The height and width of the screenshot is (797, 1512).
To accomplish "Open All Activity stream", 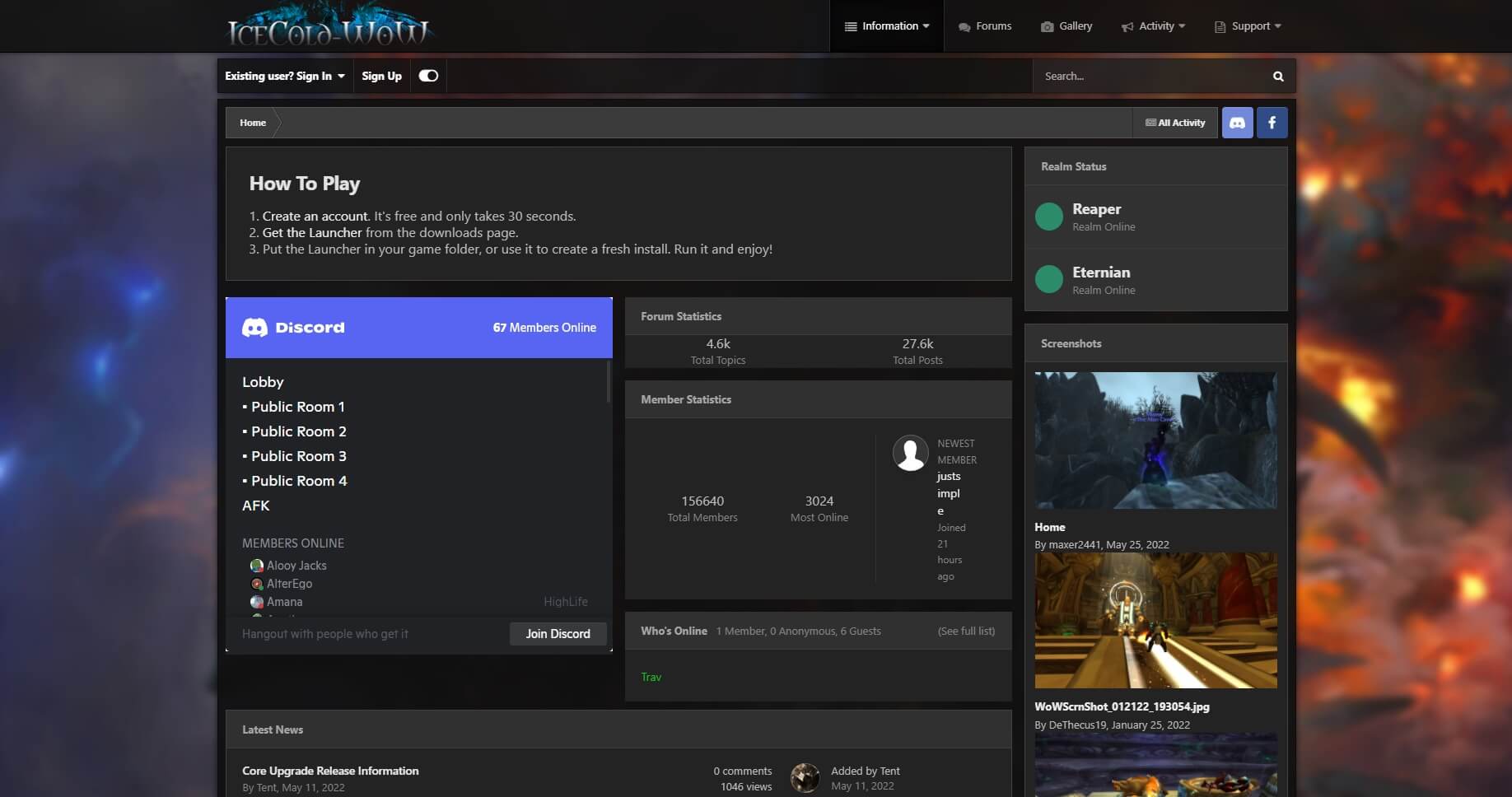I will click(x=1175, y=123).
